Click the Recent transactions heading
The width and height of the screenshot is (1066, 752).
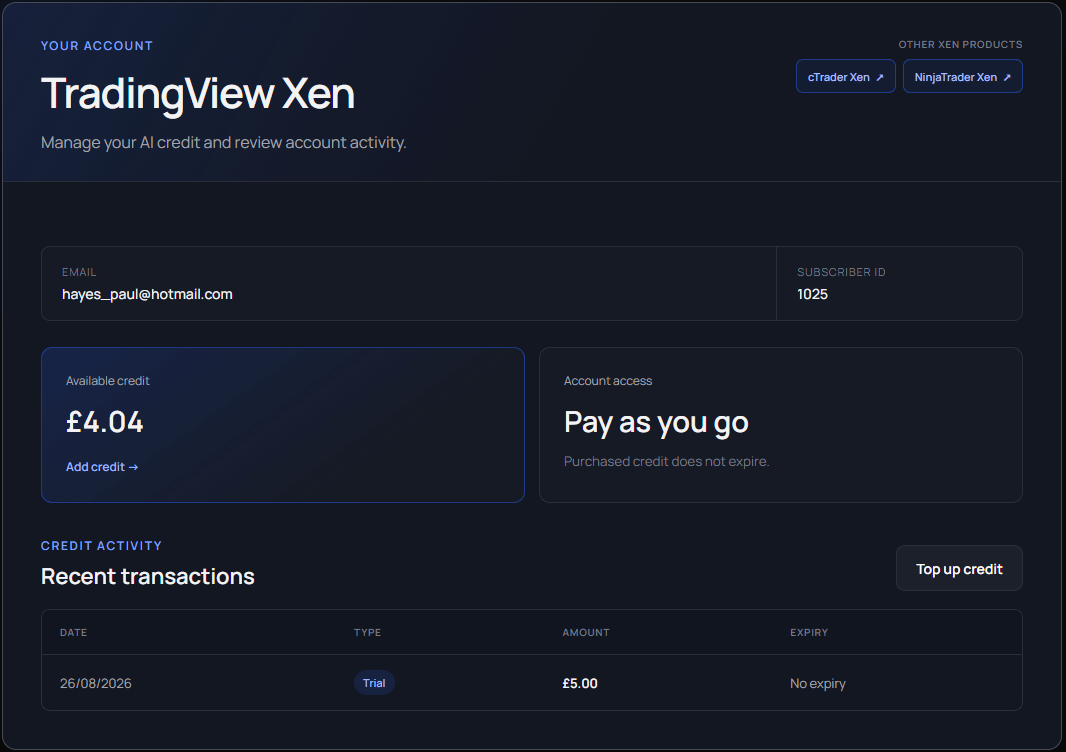click(148, 577)
